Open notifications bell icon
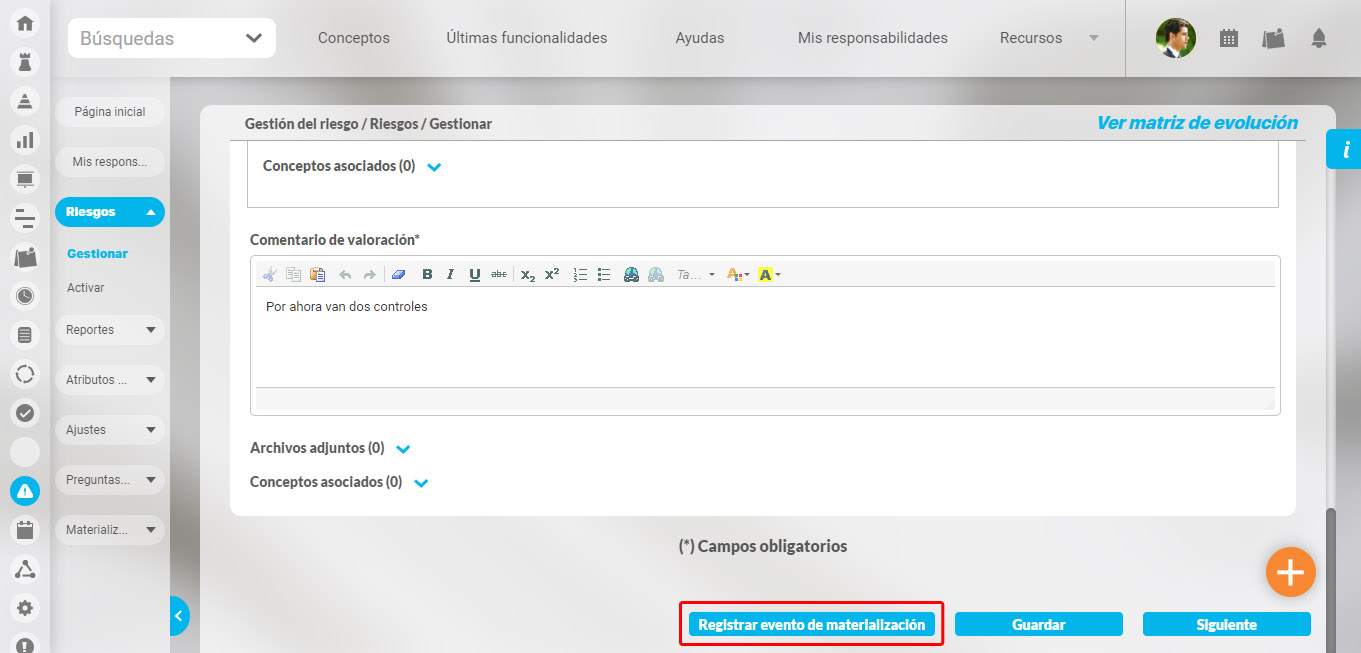Image resolution: width=1361 pixels, height=653 pixels. tap(1319, 38)
